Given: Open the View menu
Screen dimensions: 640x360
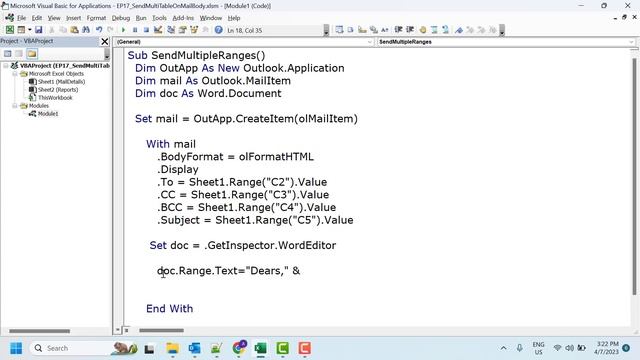Looking at the screenshot, I should [54, 18].
